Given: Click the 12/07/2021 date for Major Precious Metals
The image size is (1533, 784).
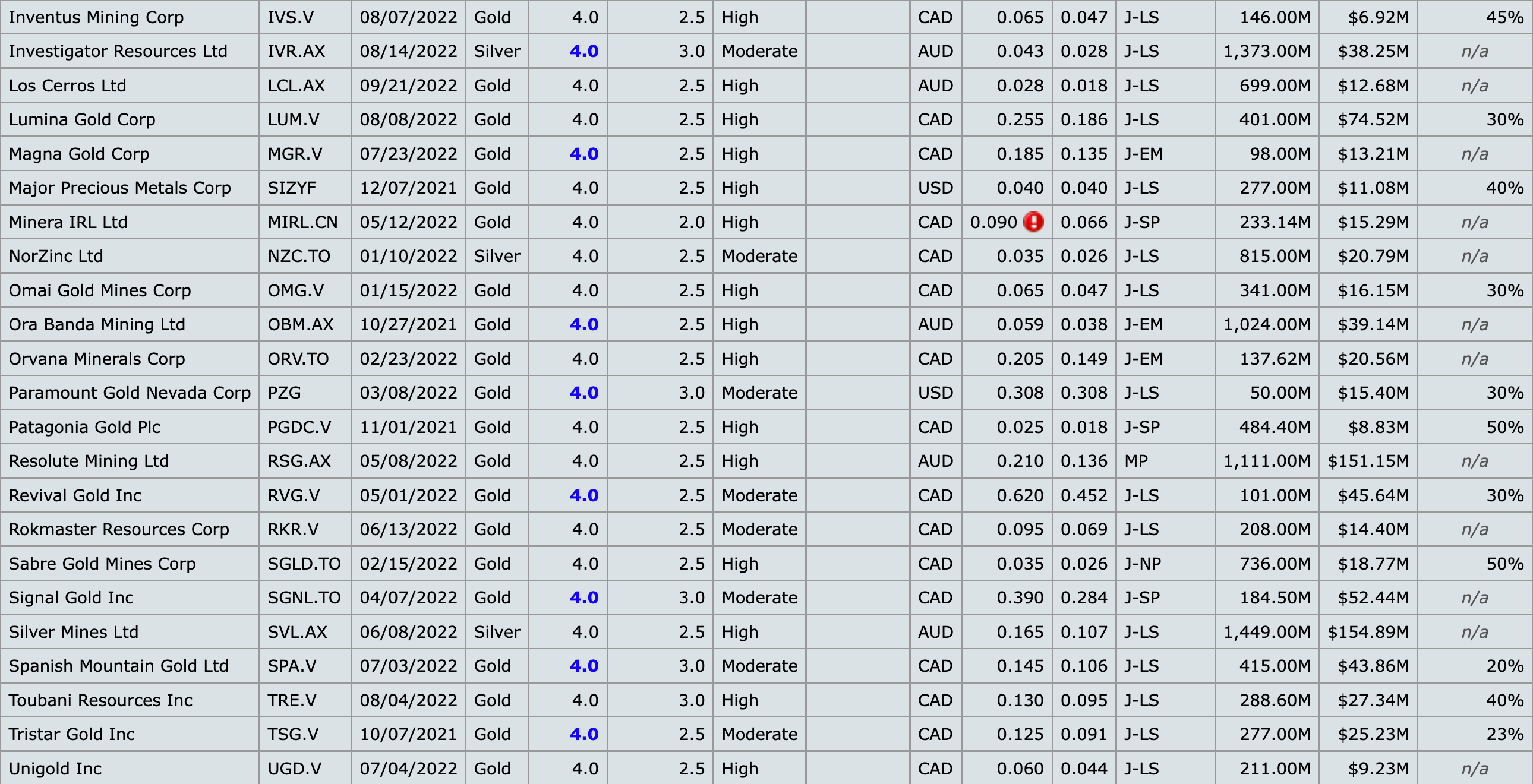Looking at the screenshot, I should 408,188.
